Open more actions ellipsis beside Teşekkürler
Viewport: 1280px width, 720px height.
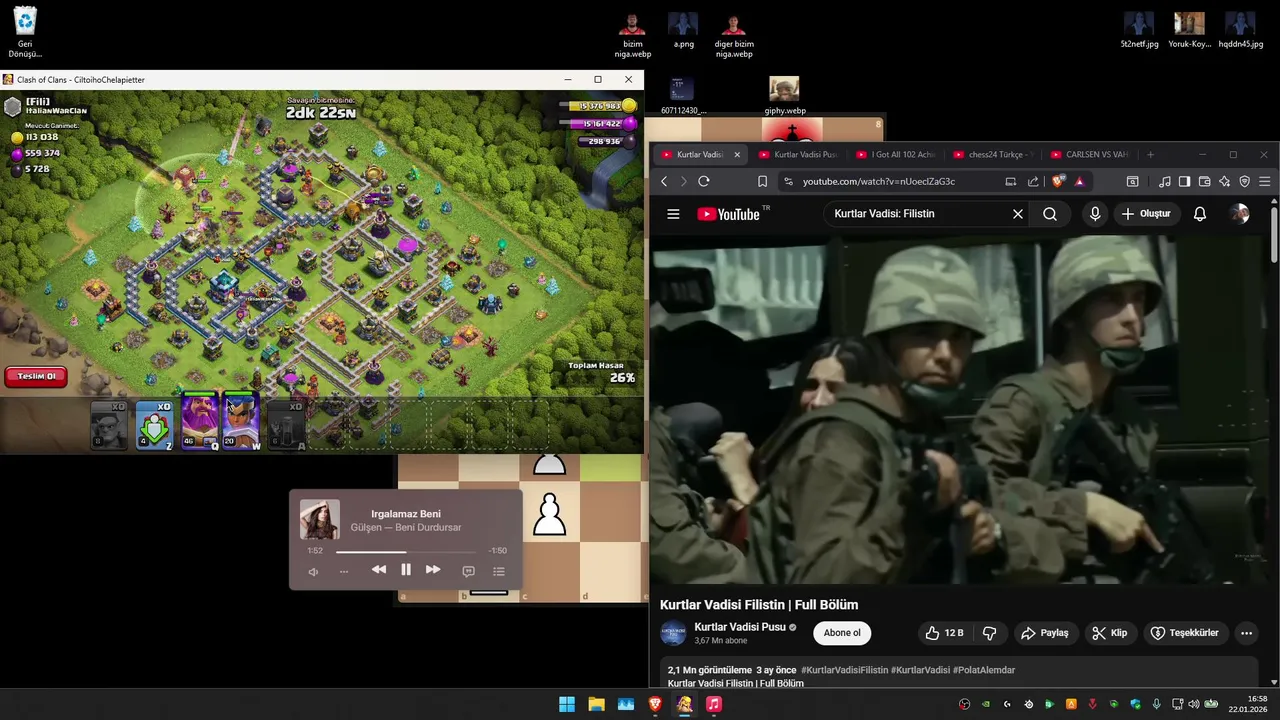tap(1246, 633)
